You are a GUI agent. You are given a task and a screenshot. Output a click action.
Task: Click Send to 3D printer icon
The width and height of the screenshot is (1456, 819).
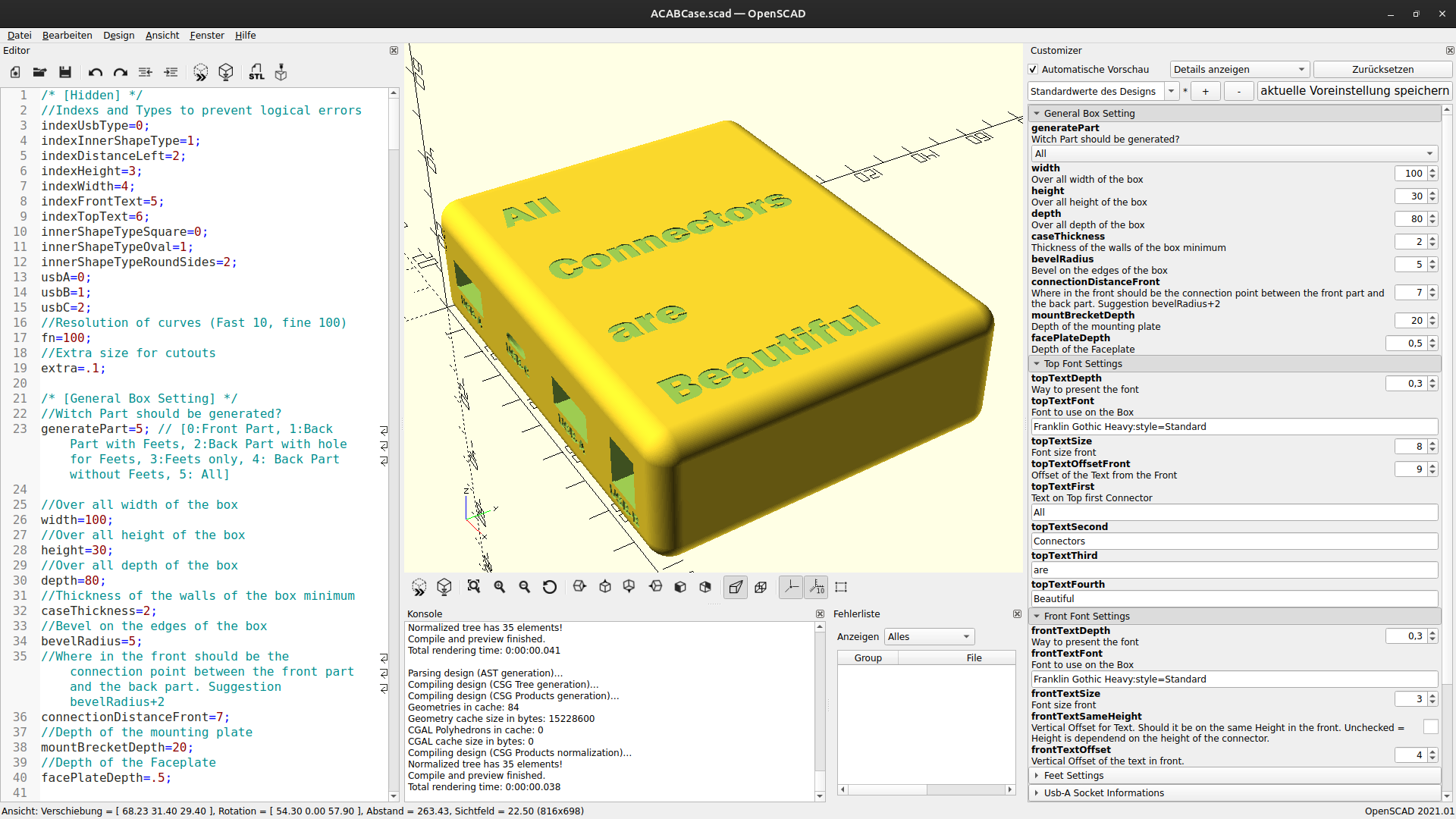[x=281, y=72]
